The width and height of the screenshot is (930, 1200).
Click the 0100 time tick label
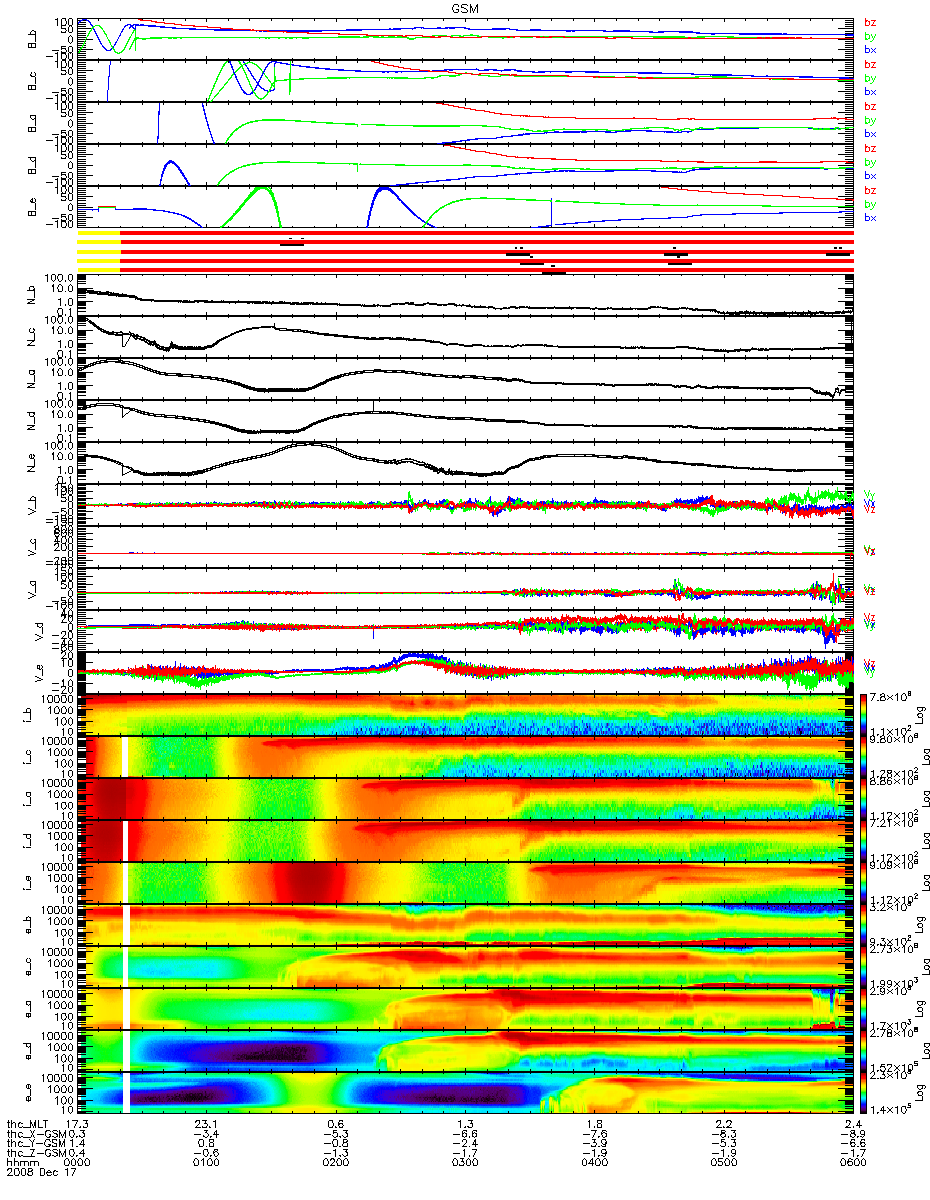pos(207,1162)
